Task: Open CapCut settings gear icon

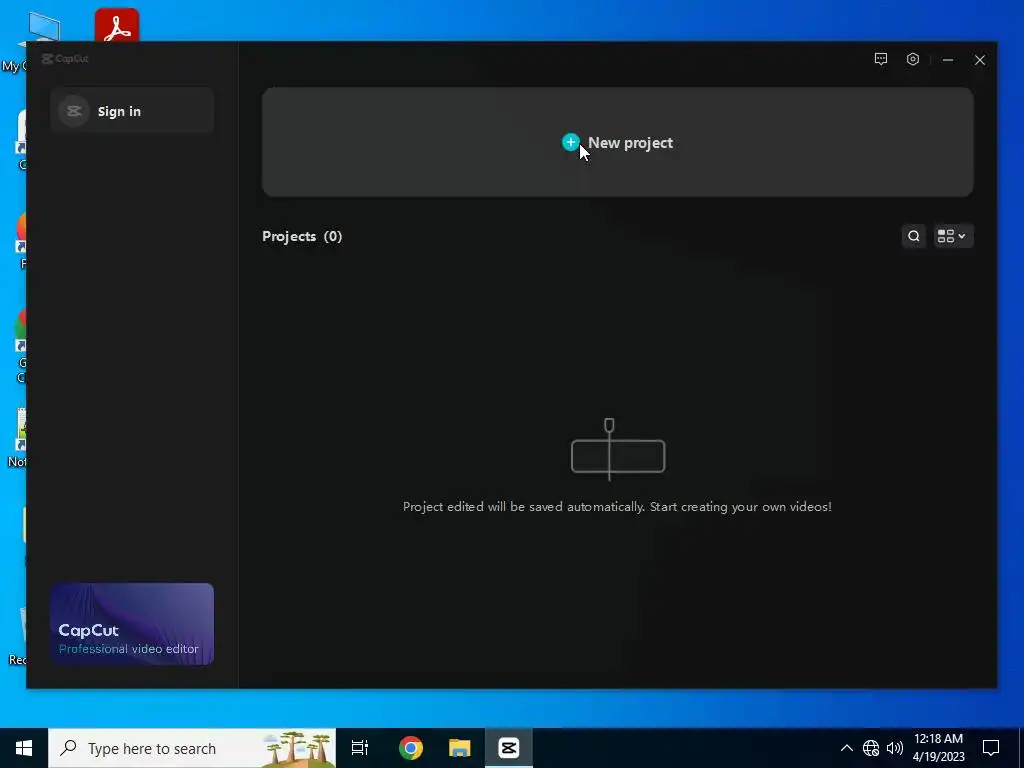Action: pyautogui.click(x=912, y=59)
